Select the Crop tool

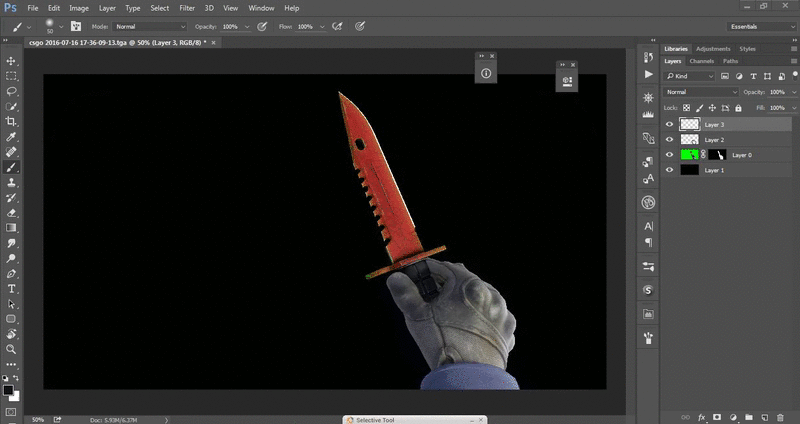[x=11, y=121]
